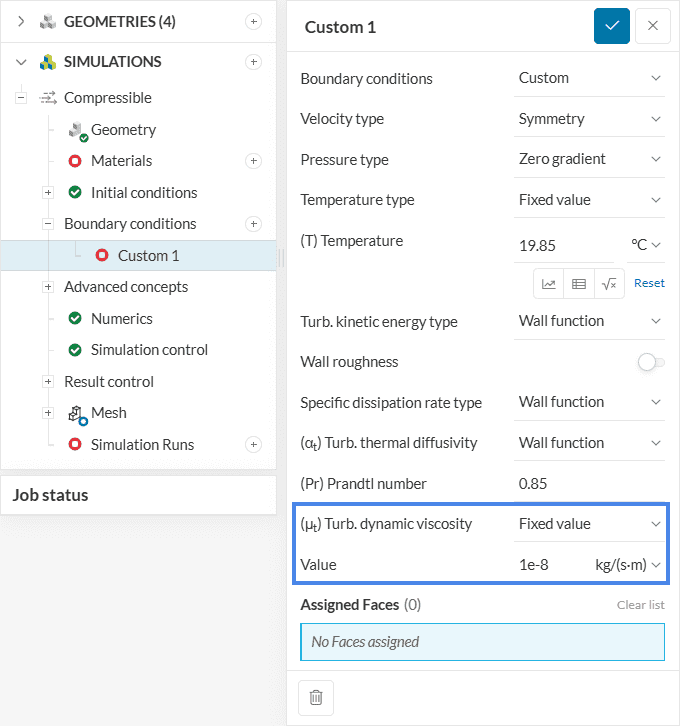Screen dimensions: 680x726
Task: Click Clear list for assigned faces
Action: click(640, 605)
